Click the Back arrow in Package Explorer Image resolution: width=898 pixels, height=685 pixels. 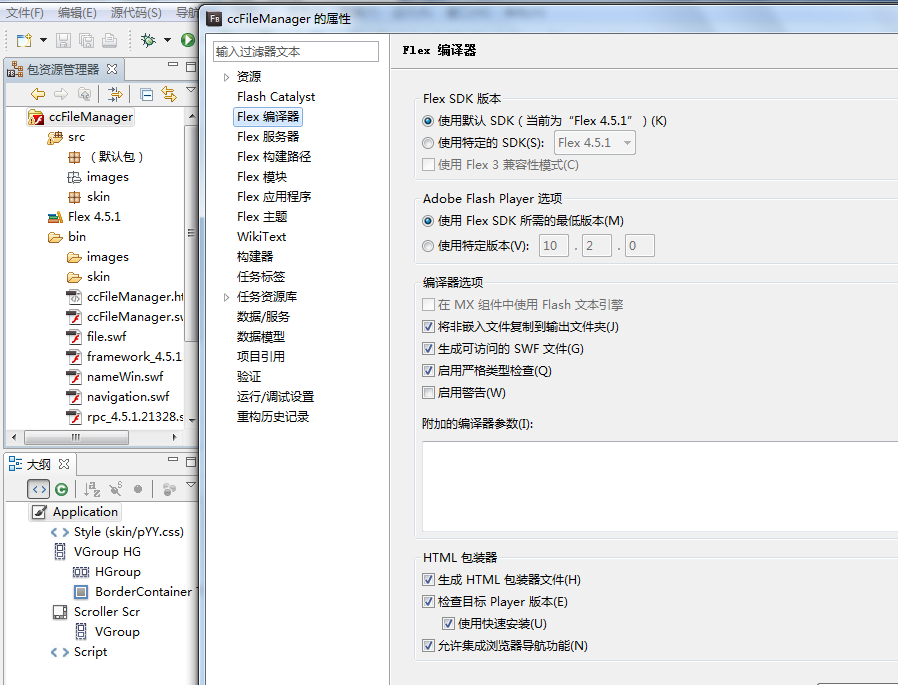pyautogui.click(x=38, y=94)
